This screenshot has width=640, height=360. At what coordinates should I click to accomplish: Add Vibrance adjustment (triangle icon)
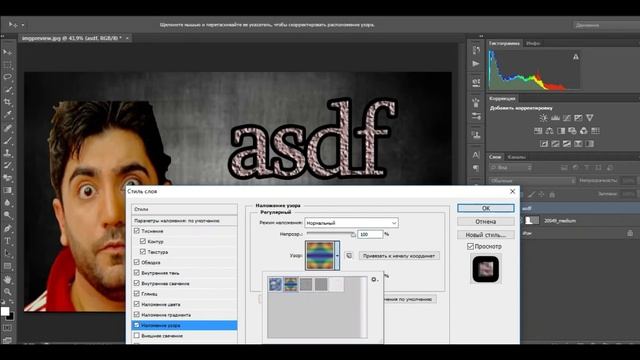590,118
